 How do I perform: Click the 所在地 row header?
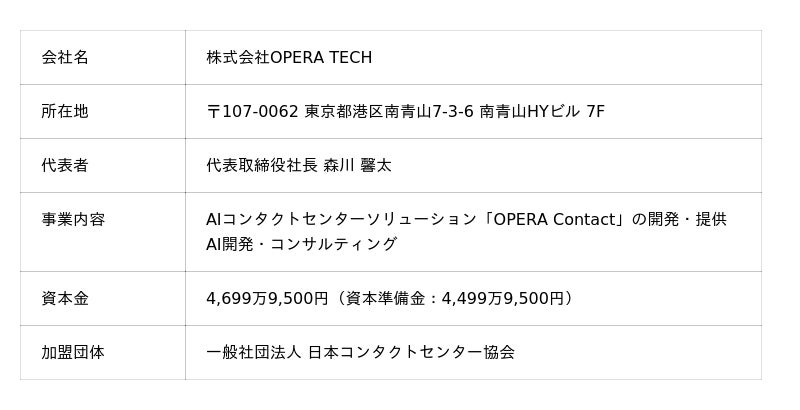[x=65, y=111]
